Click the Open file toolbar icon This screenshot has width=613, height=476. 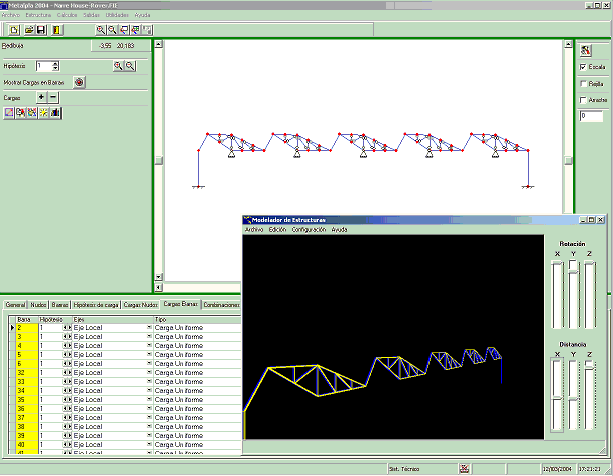(28, 30)
